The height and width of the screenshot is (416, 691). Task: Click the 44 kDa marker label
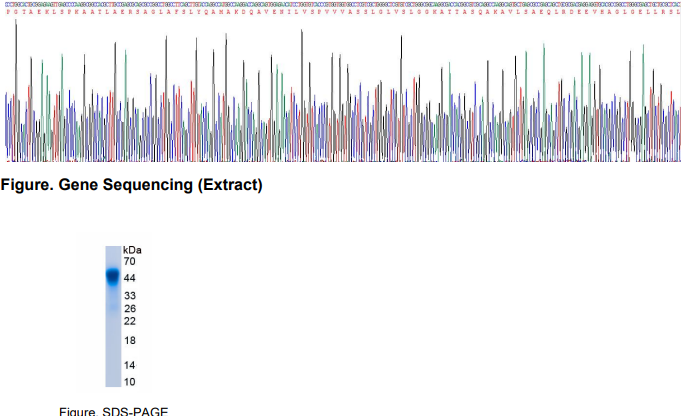coord(130,278)
